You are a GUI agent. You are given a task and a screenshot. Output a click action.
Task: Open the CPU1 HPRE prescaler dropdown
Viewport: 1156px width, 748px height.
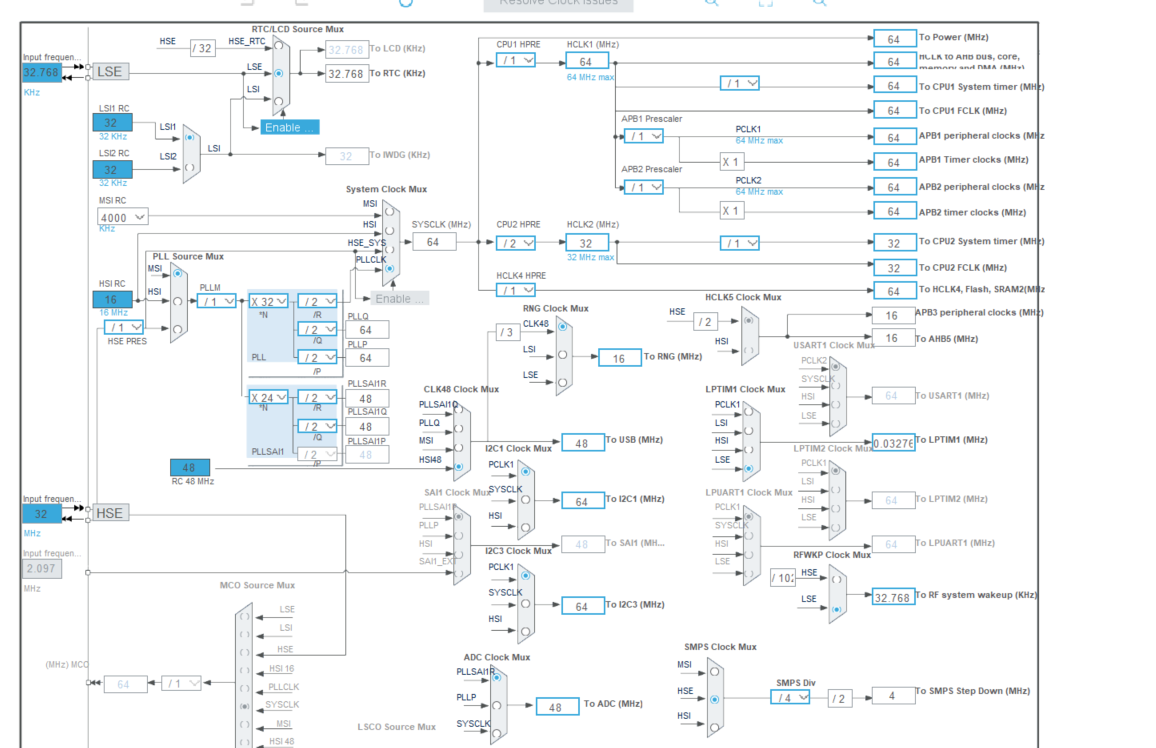(x=516, y=59)
